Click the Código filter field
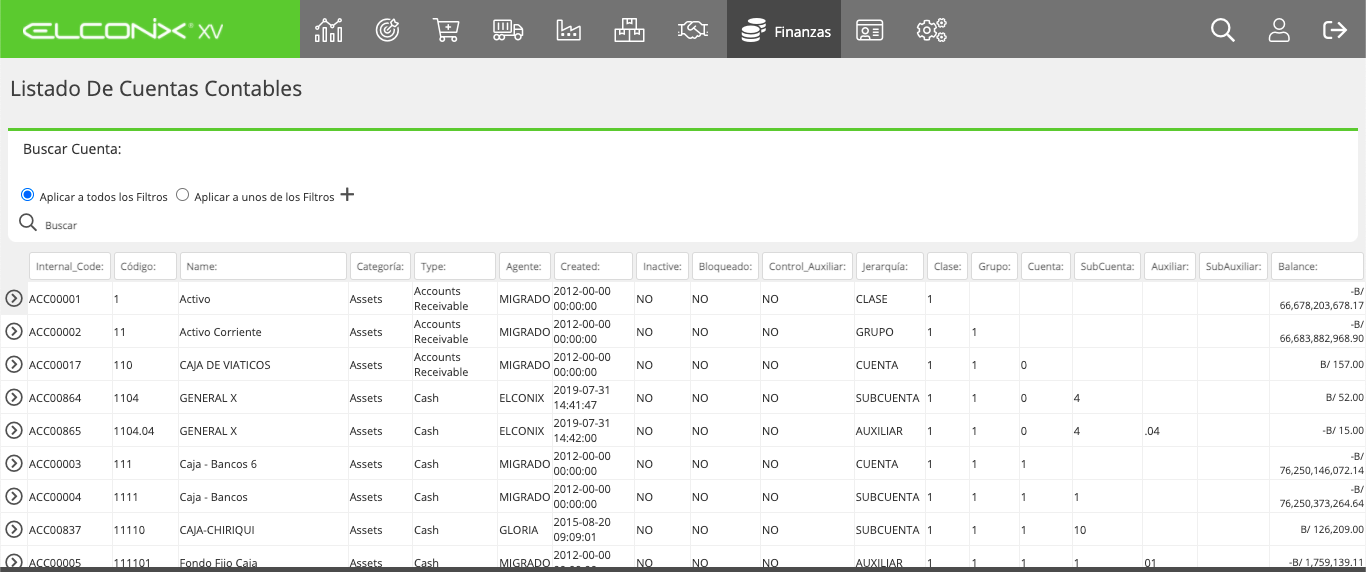The width and height of the screenshot is (1366, 572). (145, 266)
